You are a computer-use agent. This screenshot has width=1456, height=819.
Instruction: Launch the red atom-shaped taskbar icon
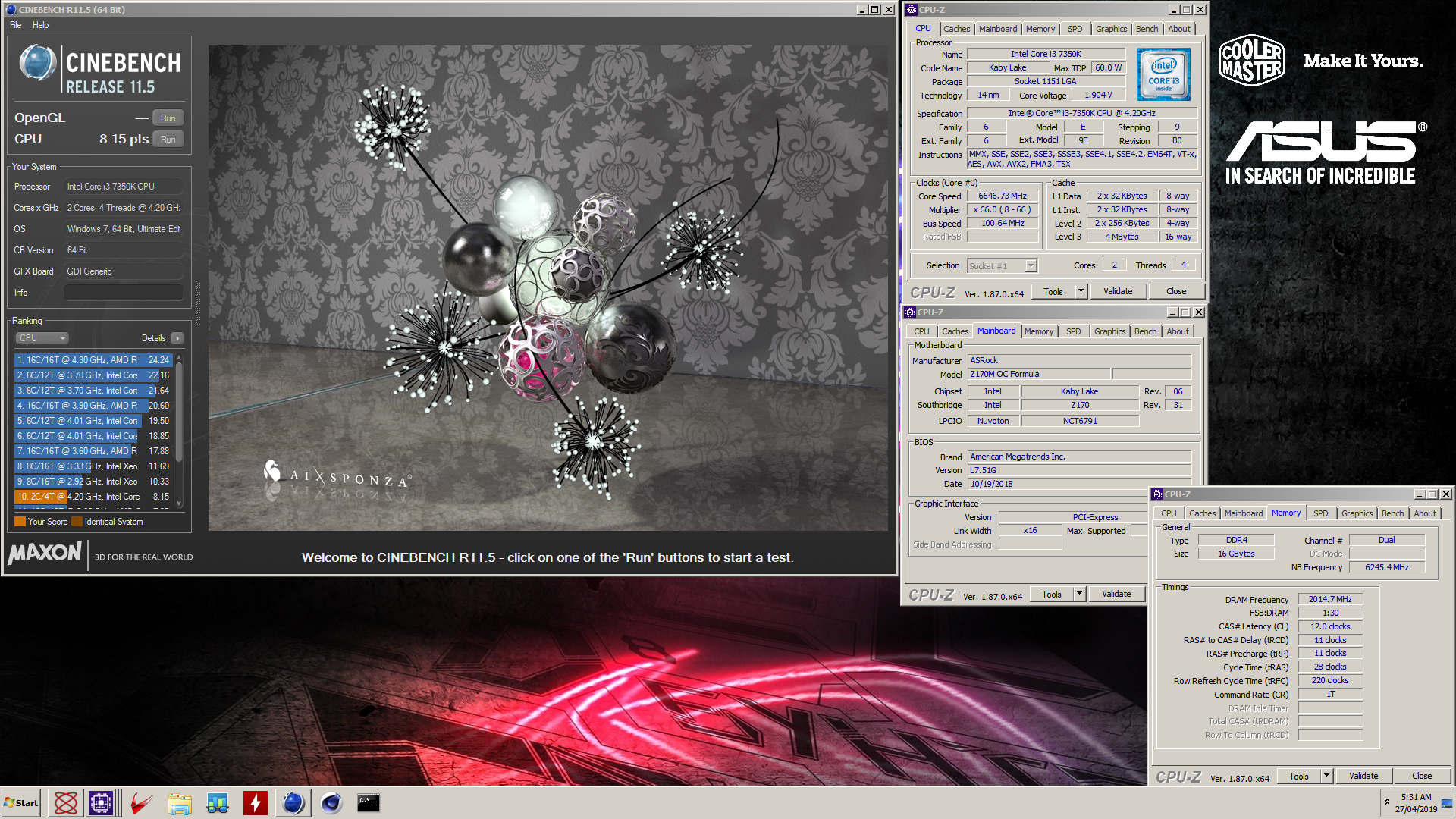(x=66, y=803)
